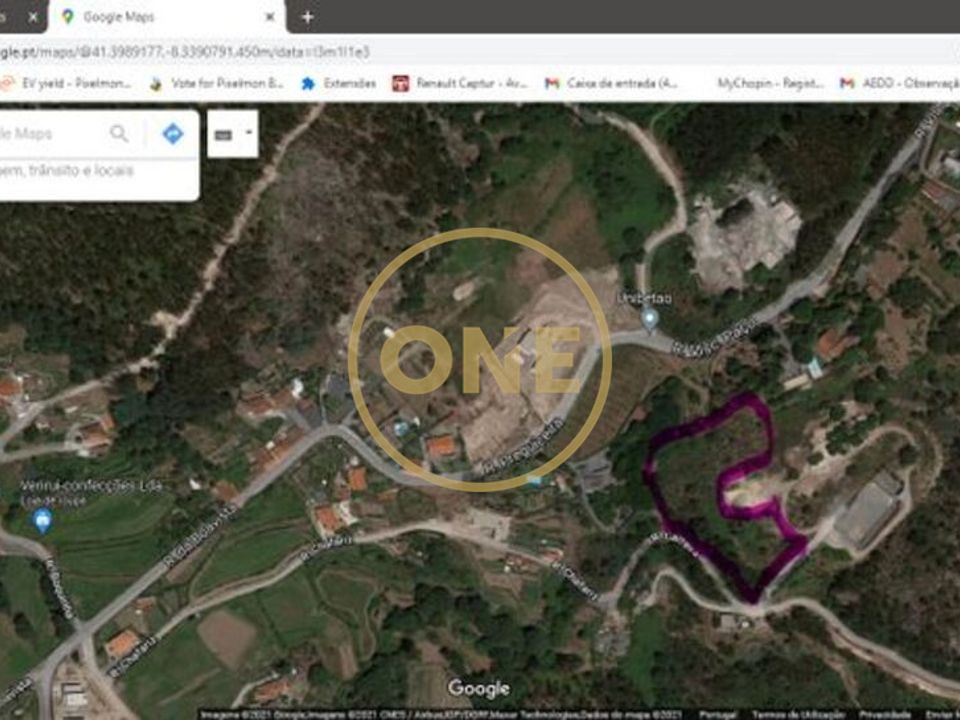Screen dimensions: 960x720
Task: Open the Privacidade footer link
Action: [885, 715]
